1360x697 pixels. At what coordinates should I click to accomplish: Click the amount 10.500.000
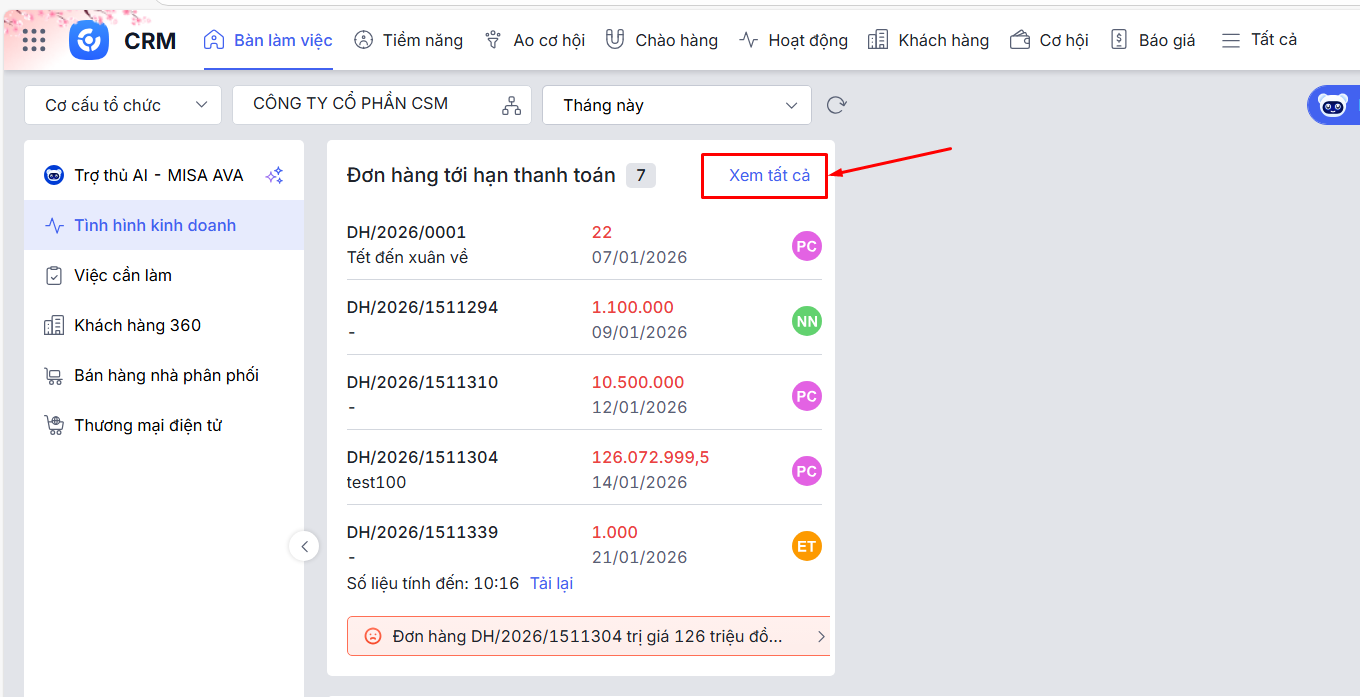point(638,382)
